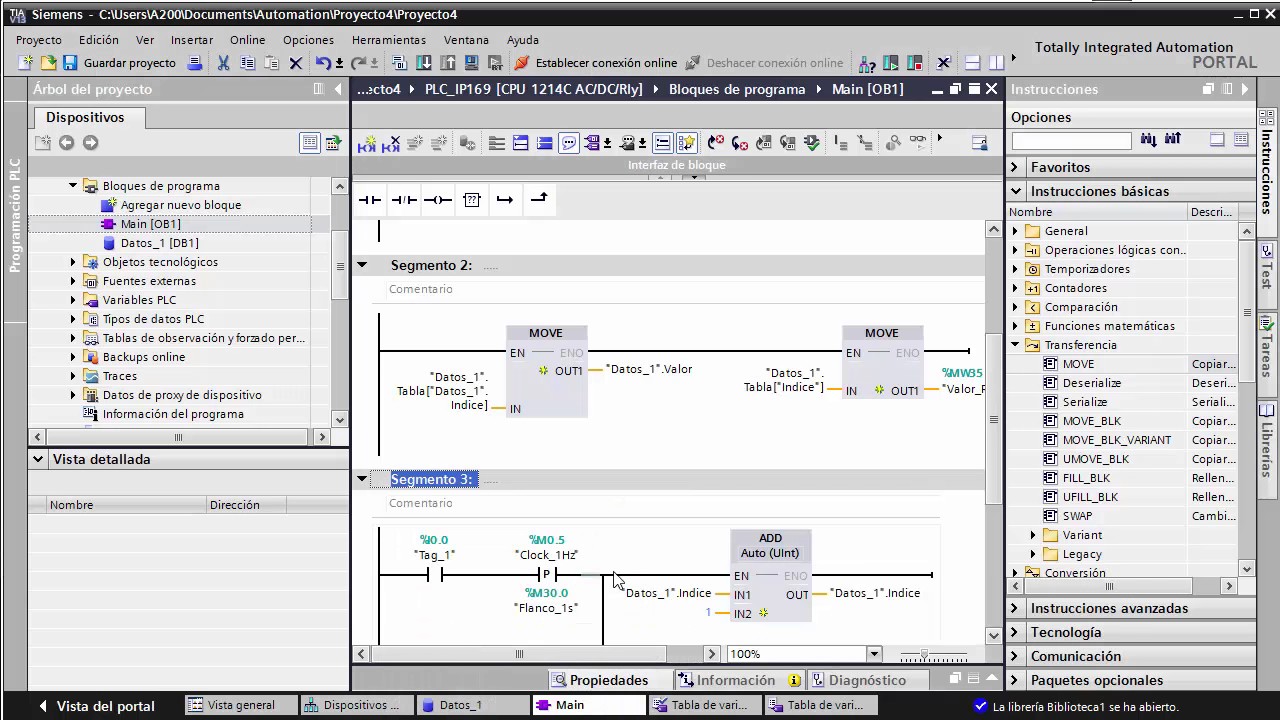Screen dimensions: 1280x720
Task: Toggle favorites bar in editor
Action: [x=686, y=143]
